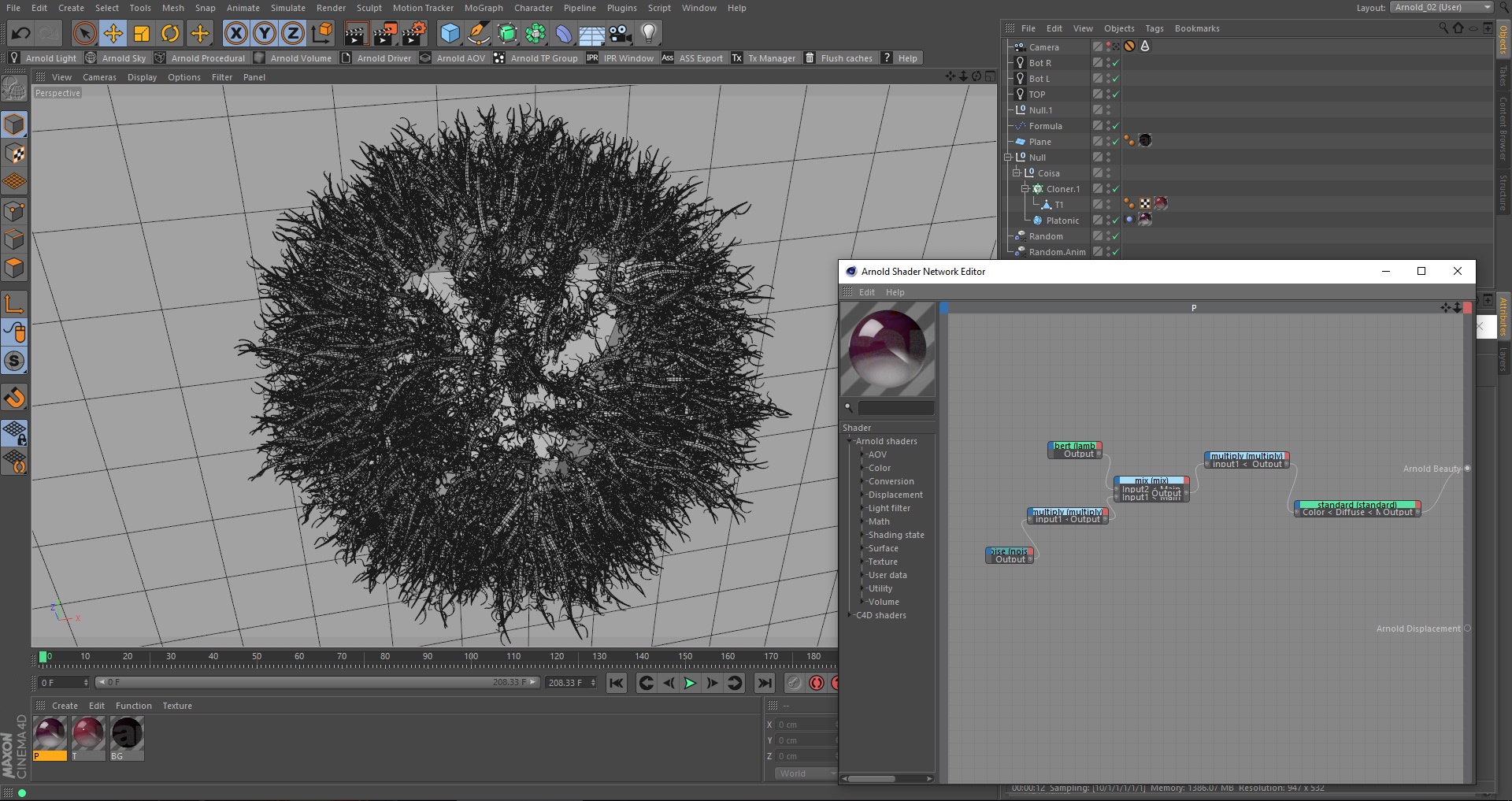Toggle the Random effector's enable checkmark
Viewport: 1512px width, 801px height.
coord(1115,236)
